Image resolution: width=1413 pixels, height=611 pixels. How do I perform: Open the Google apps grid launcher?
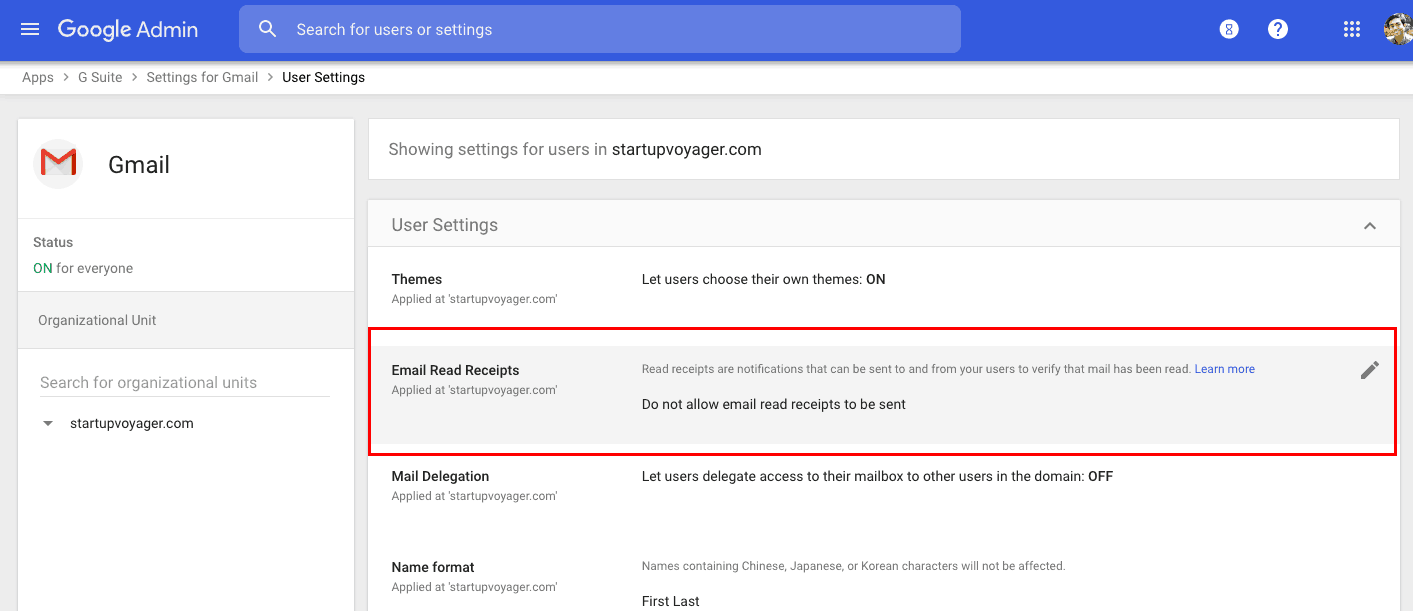click(x=1351, y=29)
